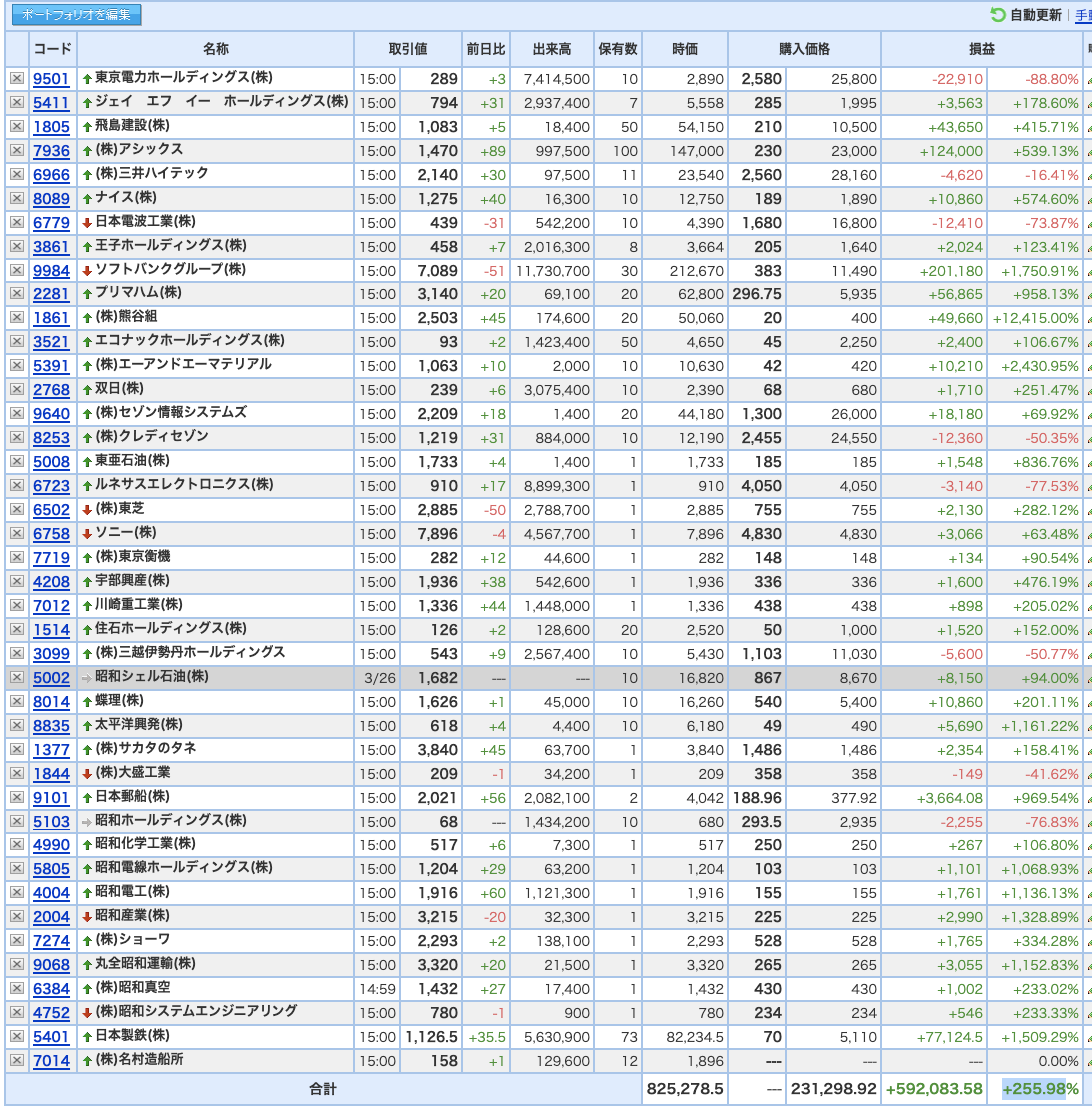Click X icon beside code 9640

tap(17, 414)
